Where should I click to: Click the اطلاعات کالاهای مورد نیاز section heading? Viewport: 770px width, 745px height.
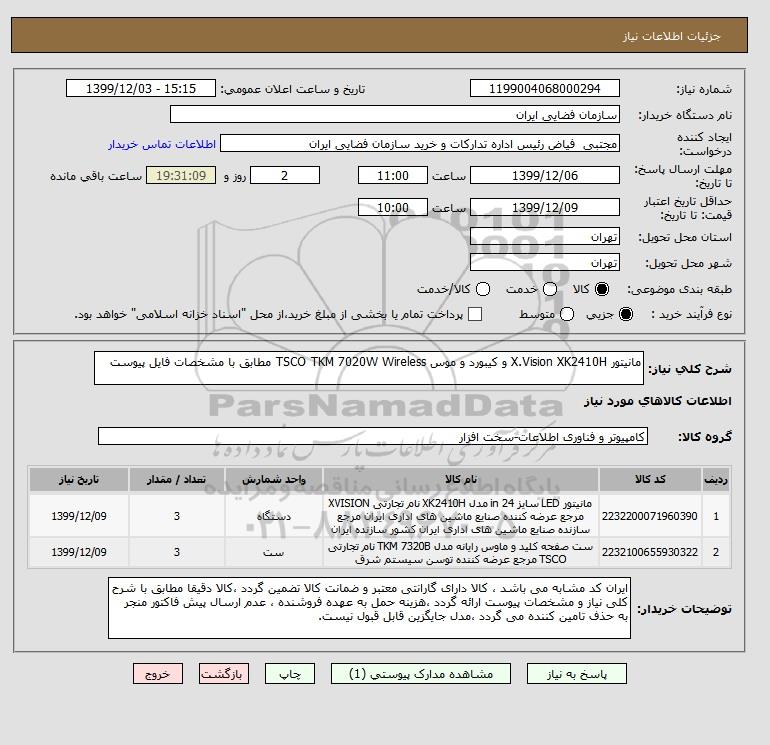(658, 401)
